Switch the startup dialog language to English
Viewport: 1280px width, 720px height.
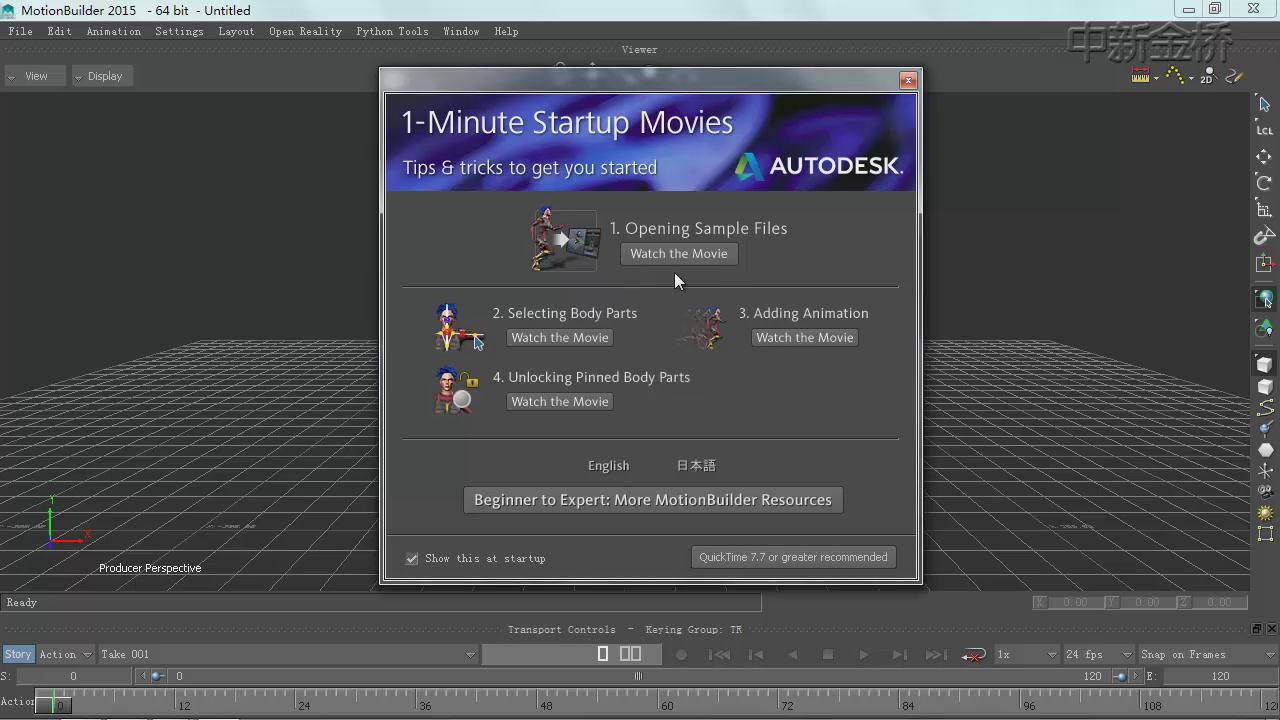(608, 465)
